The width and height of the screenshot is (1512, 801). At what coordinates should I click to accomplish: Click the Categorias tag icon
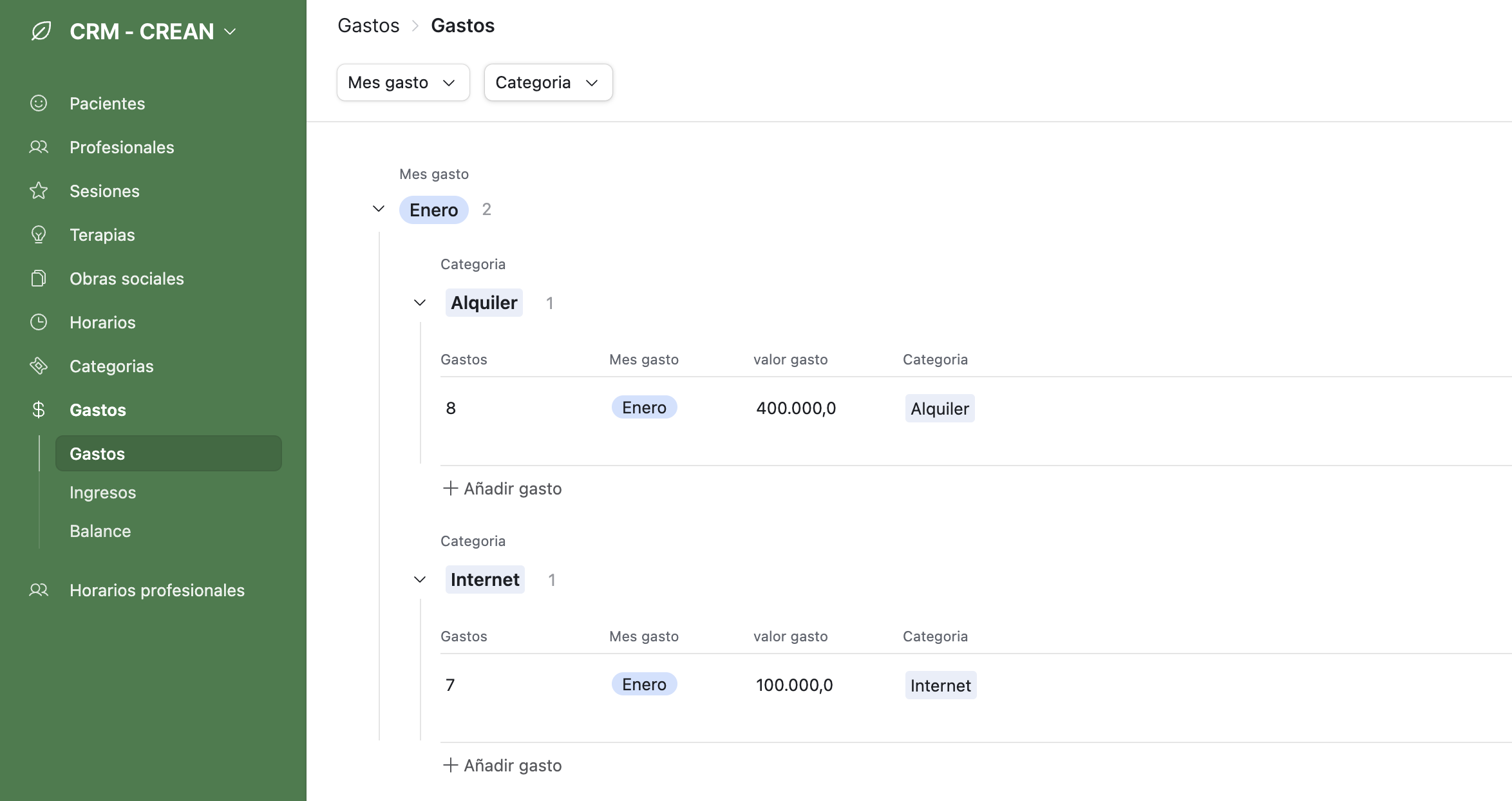39,366
